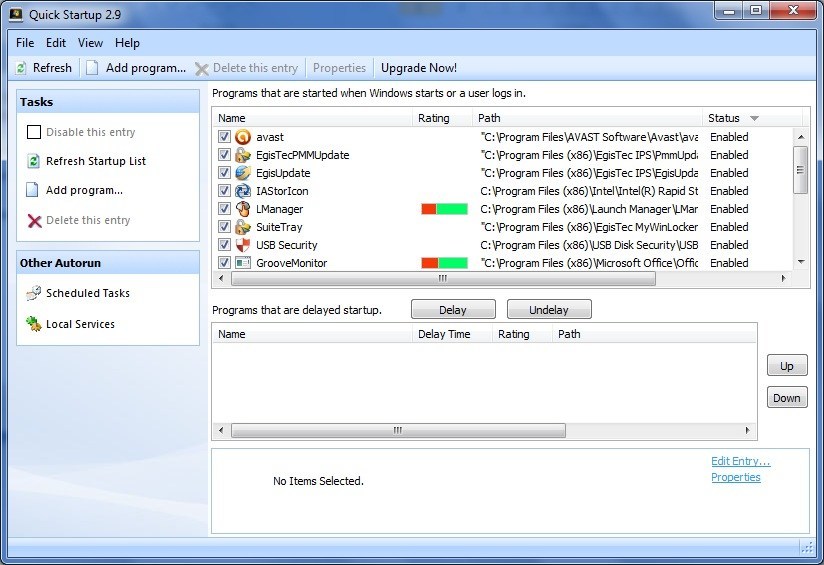This screenshot has width=824, height=565.
Task: Uncheck the USB Security checkbox
Action: tap(224, 245)
